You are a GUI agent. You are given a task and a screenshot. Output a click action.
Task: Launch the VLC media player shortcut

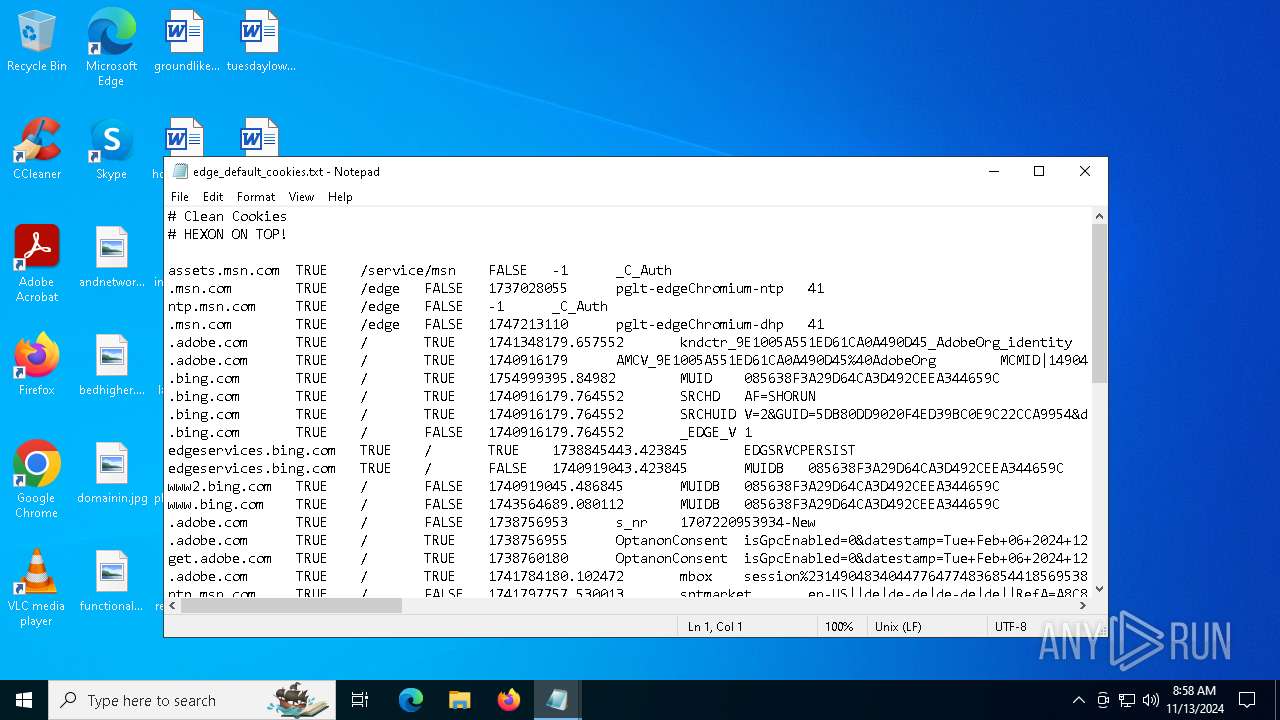(x=37, y=588)
